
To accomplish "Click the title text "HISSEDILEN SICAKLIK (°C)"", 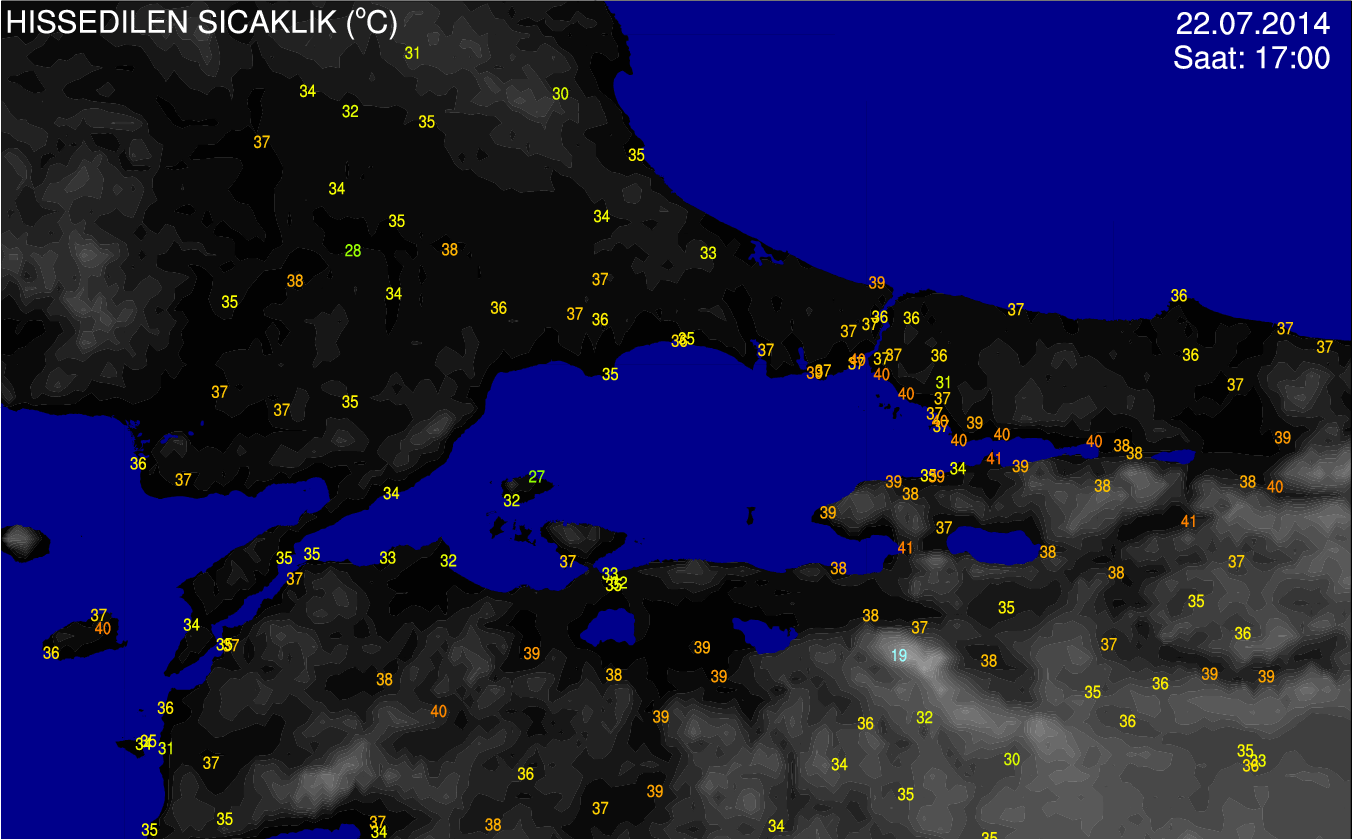I will (202, 23).
